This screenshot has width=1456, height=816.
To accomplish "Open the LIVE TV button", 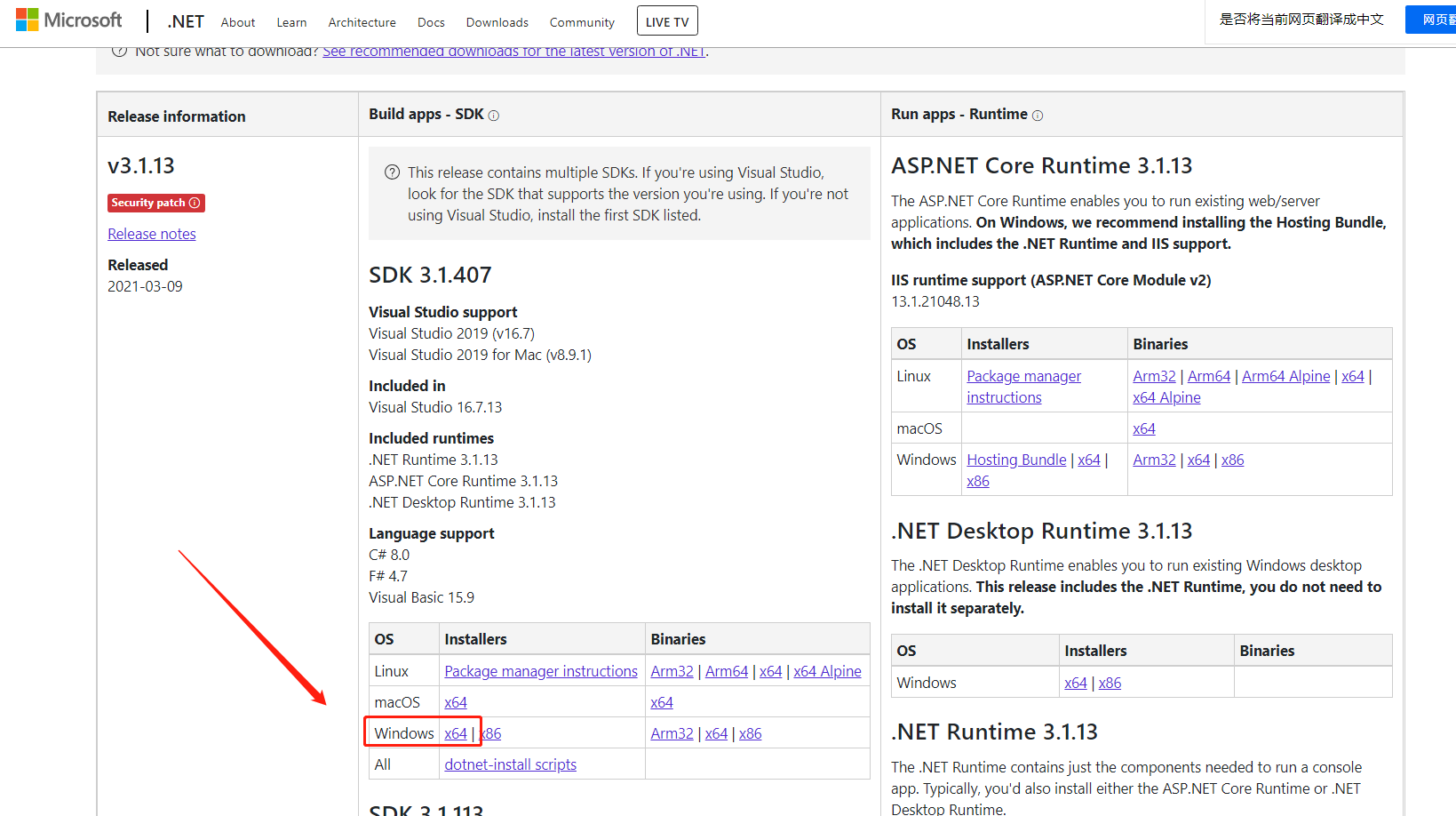I will coord(666,20).
